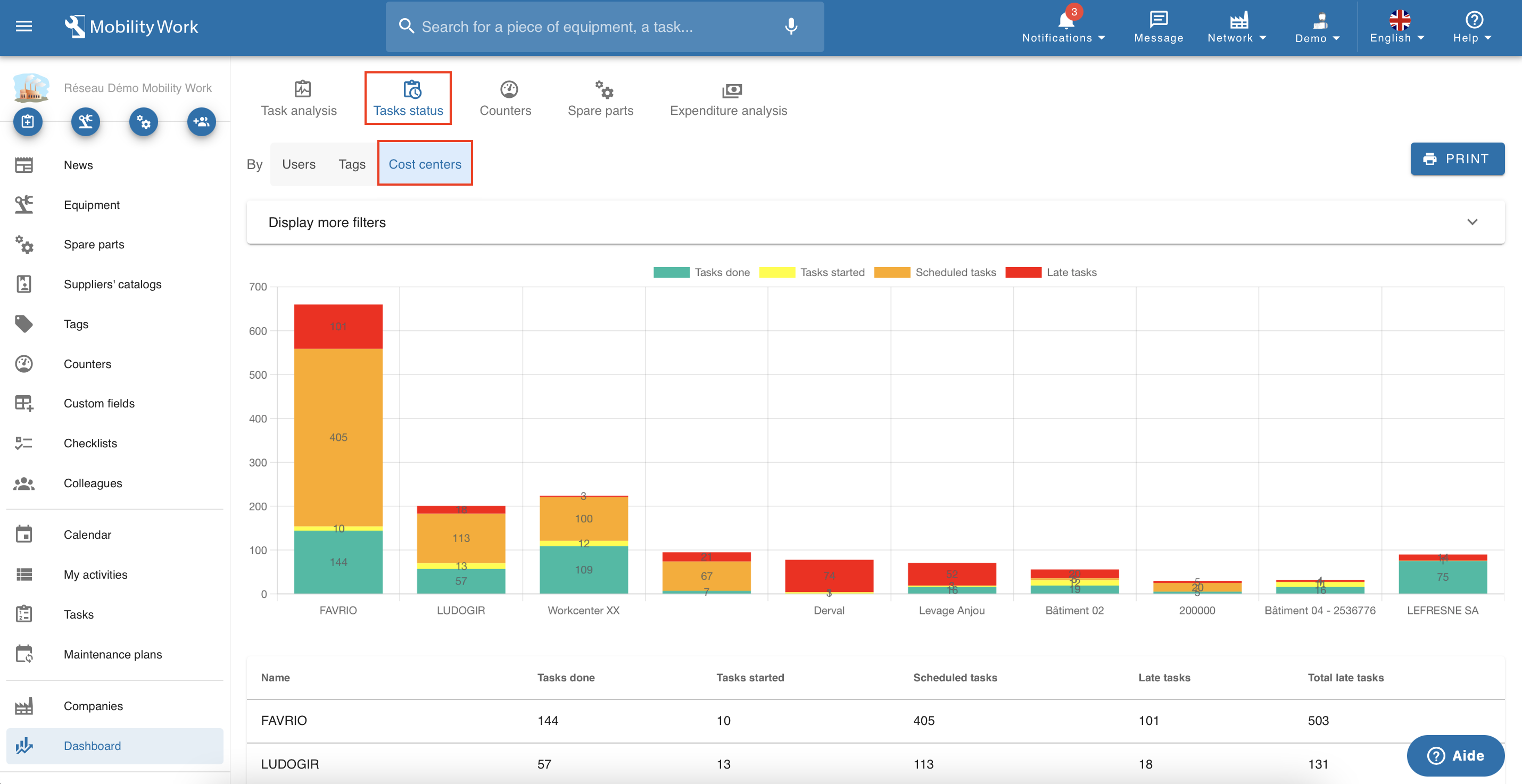Click the Demo user avatar icon
This screenshot has width=1522, height=784.
tap(1319, 21)
